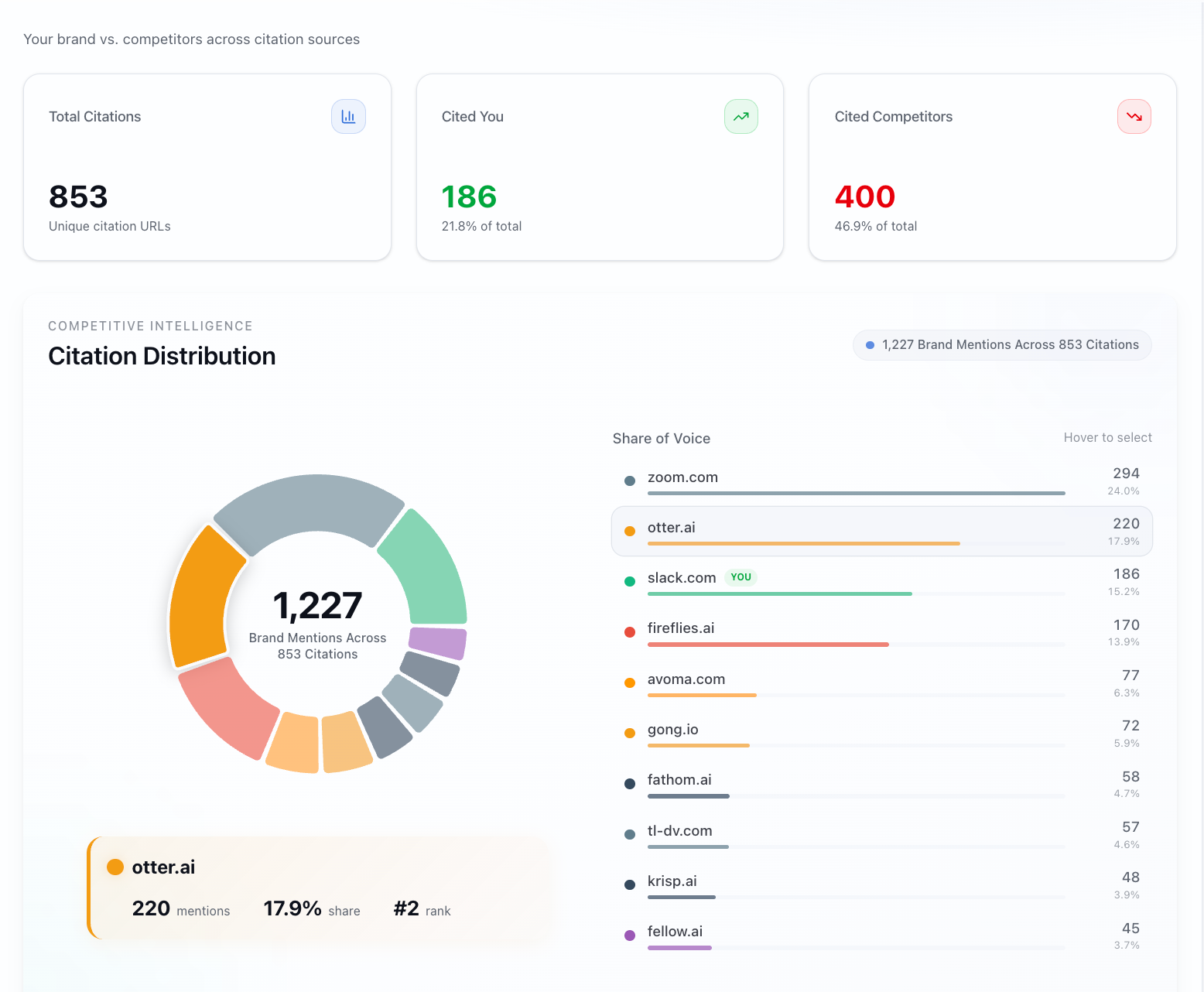Click the avoma.com entry in the list
This screenshot has width=1204, height=992.
pos(686,679)
